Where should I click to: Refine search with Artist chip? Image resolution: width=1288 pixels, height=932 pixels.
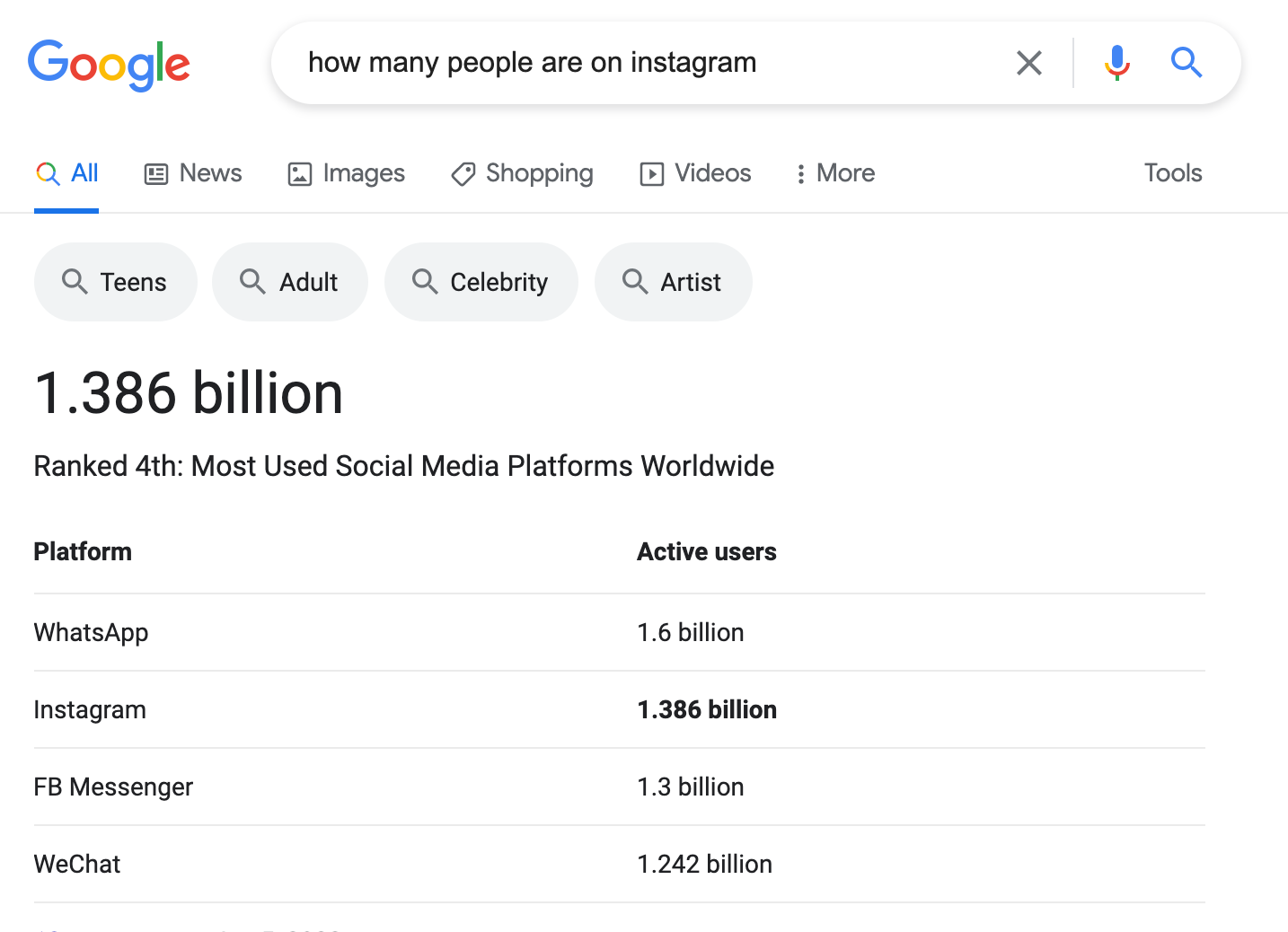point(674,282)
